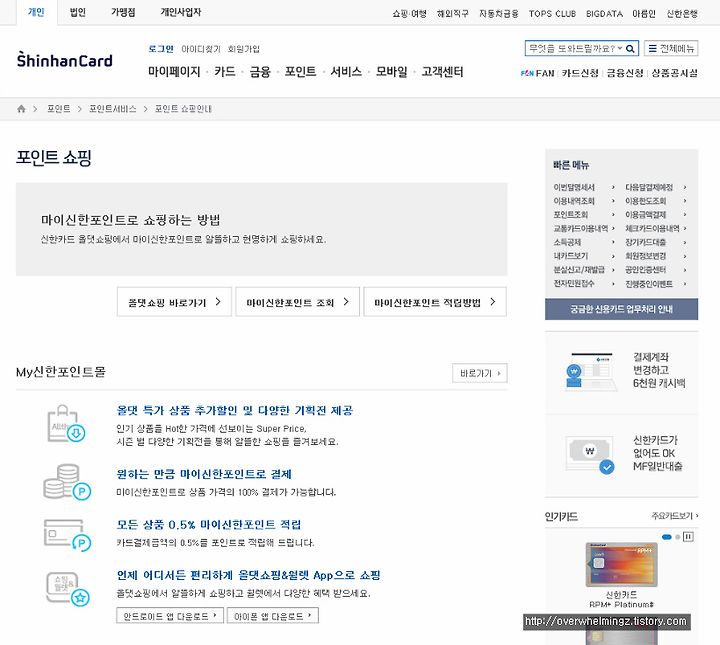Open BIGDATA top link
Viewport: 720px width, 645px height.
[x=604, y=14]
